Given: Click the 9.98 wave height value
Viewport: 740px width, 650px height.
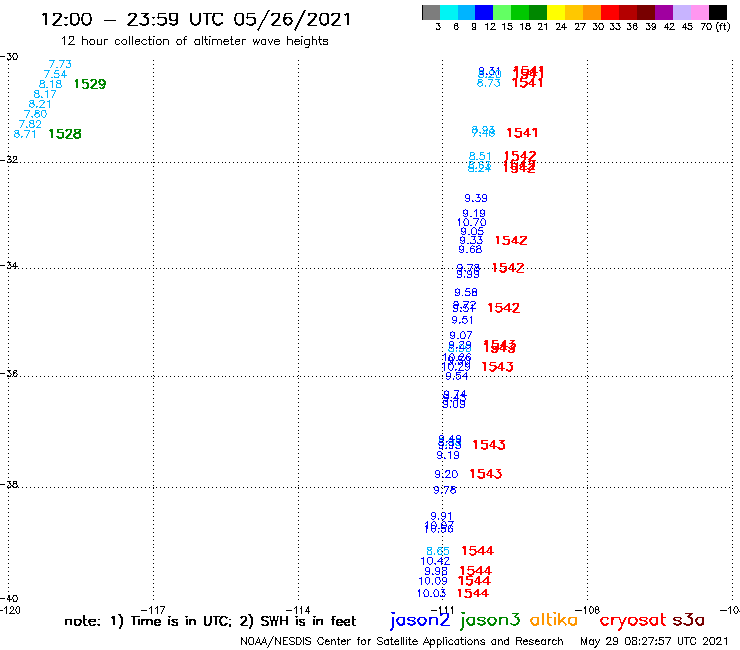Looking at the screenshot, I should (x=436, y=571).
